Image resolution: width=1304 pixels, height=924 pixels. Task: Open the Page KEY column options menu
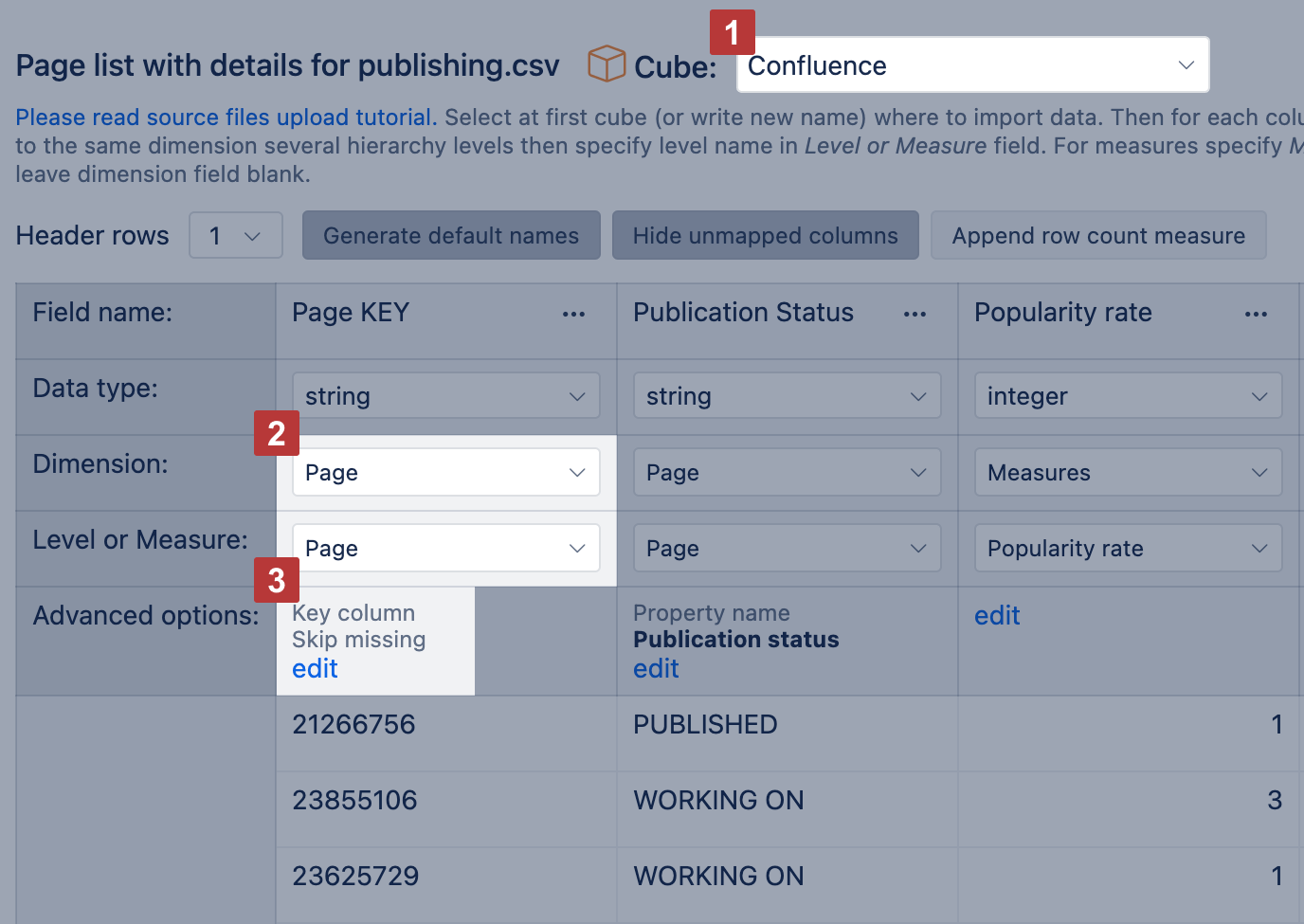[573, 314]
